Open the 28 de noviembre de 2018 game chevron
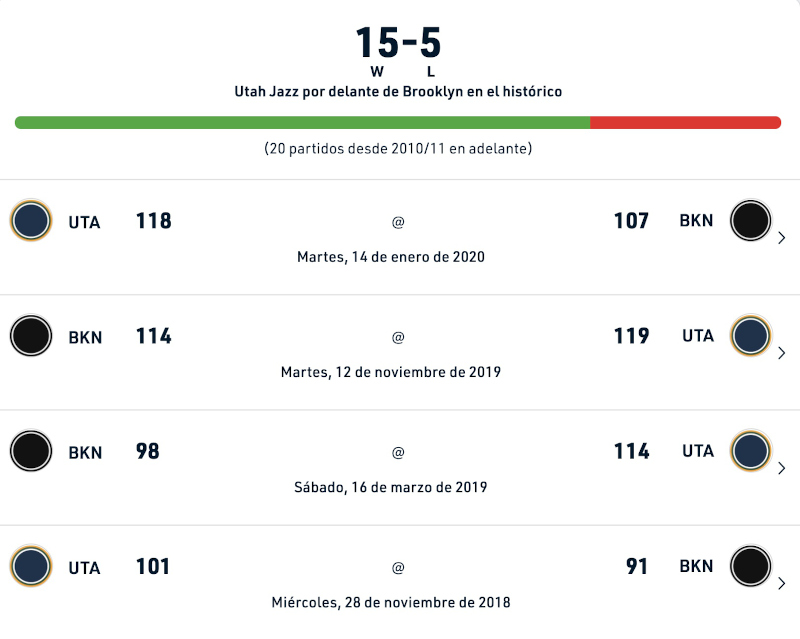The height and width of the screenshot is (639, 800). 781,584
